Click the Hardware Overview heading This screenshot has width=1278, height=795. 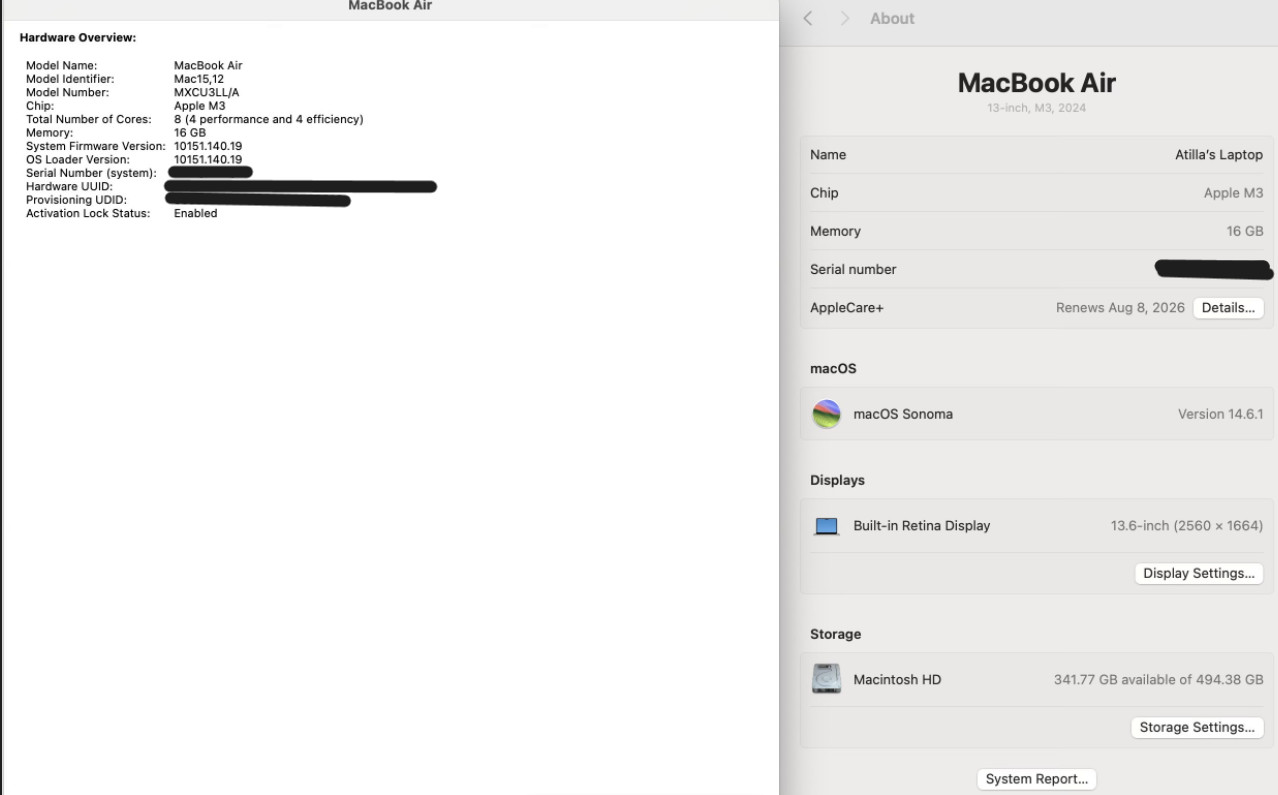click(78, 38)
